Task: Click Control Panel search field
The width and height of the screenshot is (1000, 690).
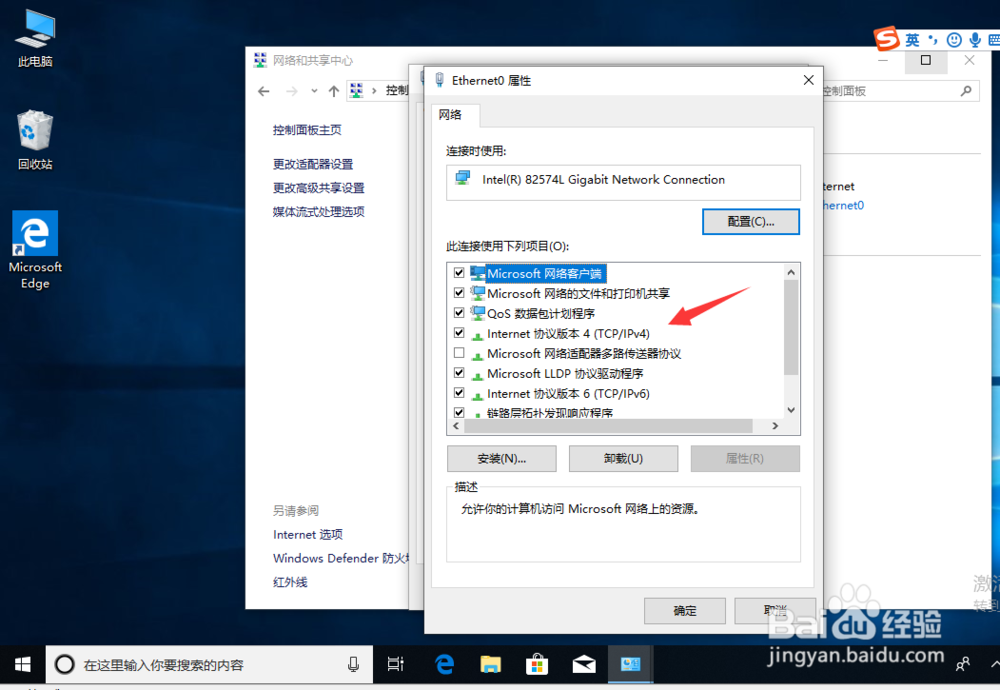Action: (x=901, y=91)
